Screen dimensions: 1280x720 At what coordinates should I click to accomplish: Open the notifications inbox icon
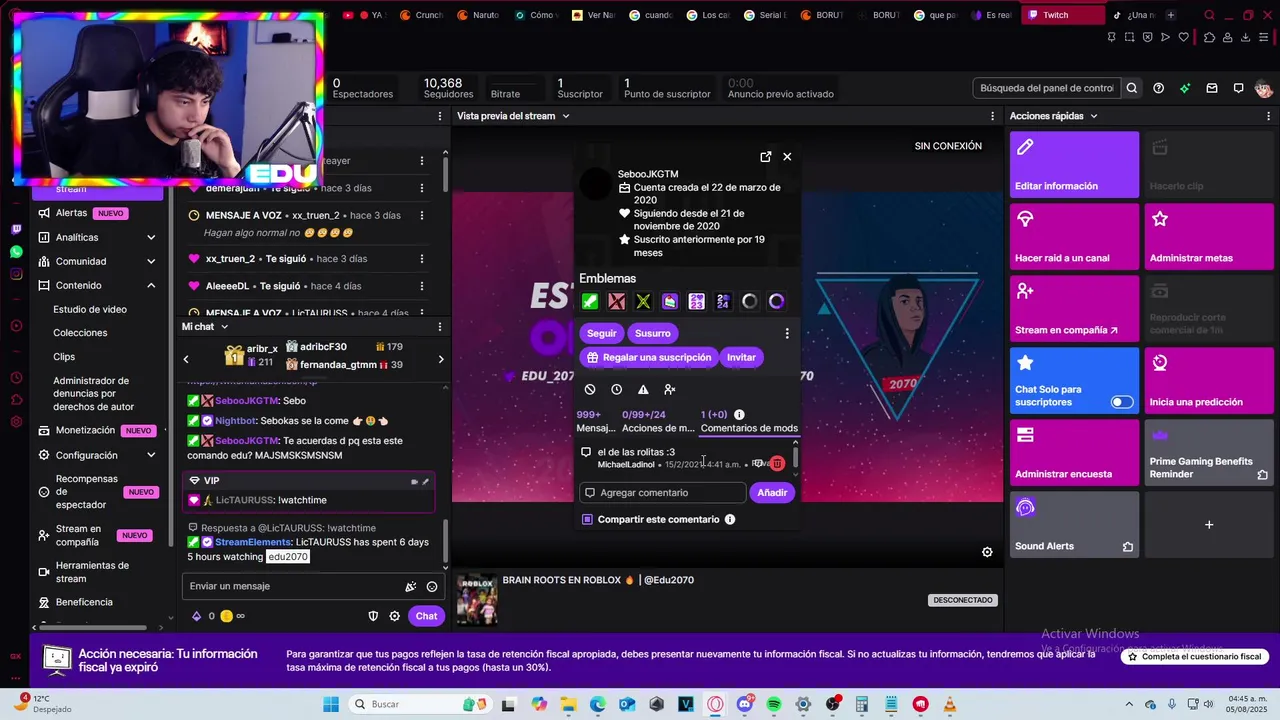(x=1212, y=88)
